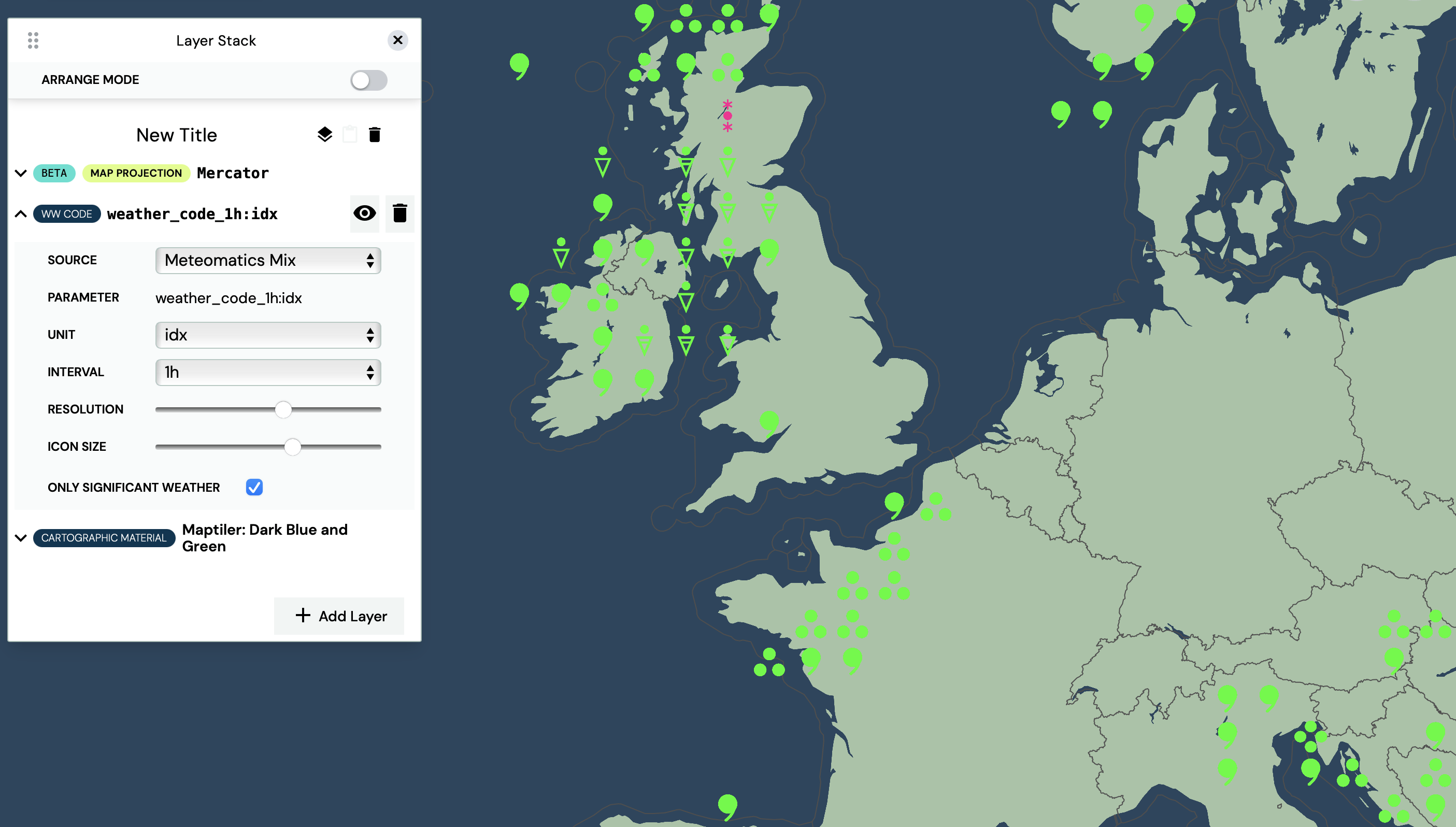1456x827 pixels.
Task: Collapse the WW Code layer section
Action: [x=21, y=214]
